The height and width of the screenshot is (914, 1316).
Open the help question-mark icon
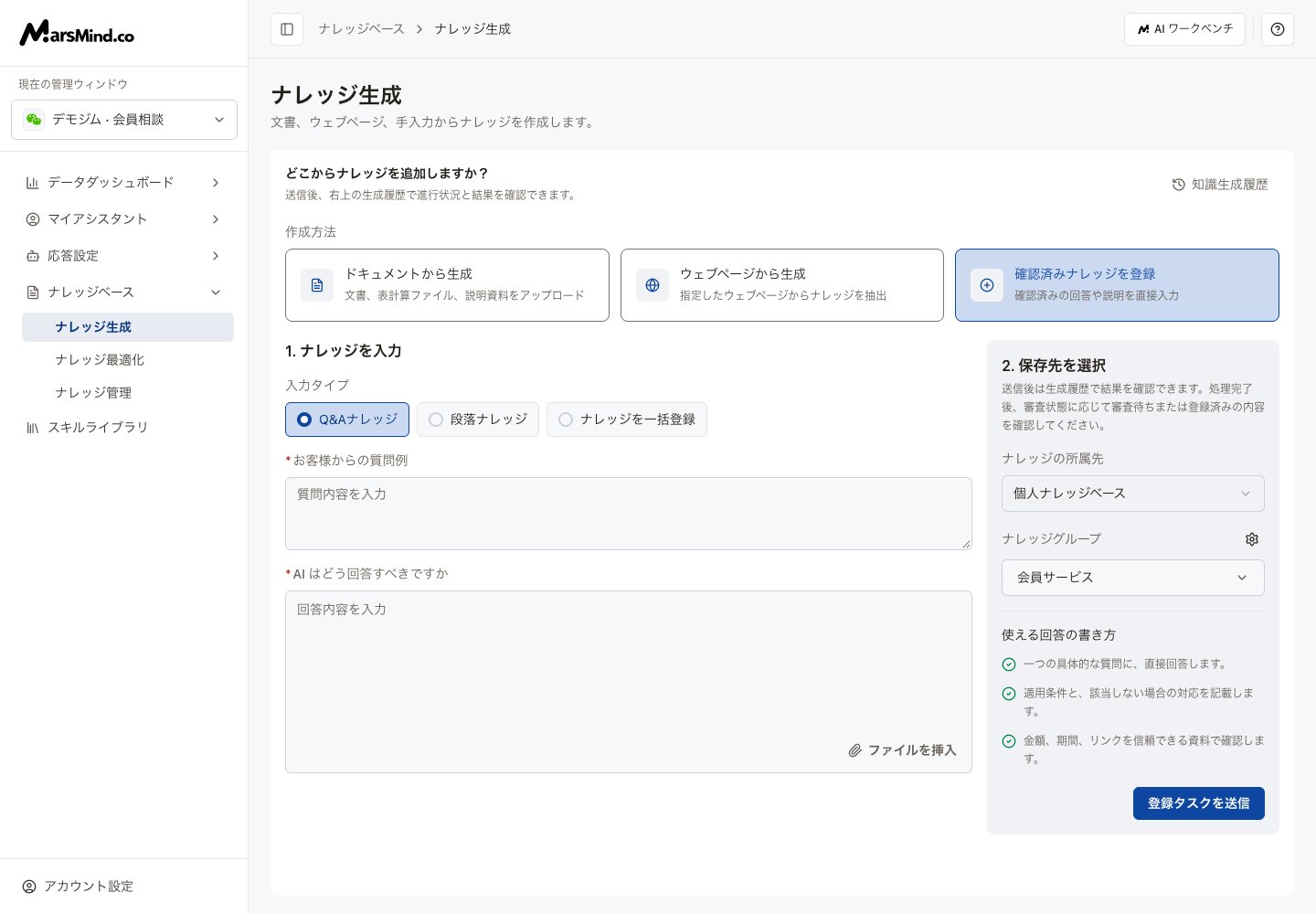1278,29
